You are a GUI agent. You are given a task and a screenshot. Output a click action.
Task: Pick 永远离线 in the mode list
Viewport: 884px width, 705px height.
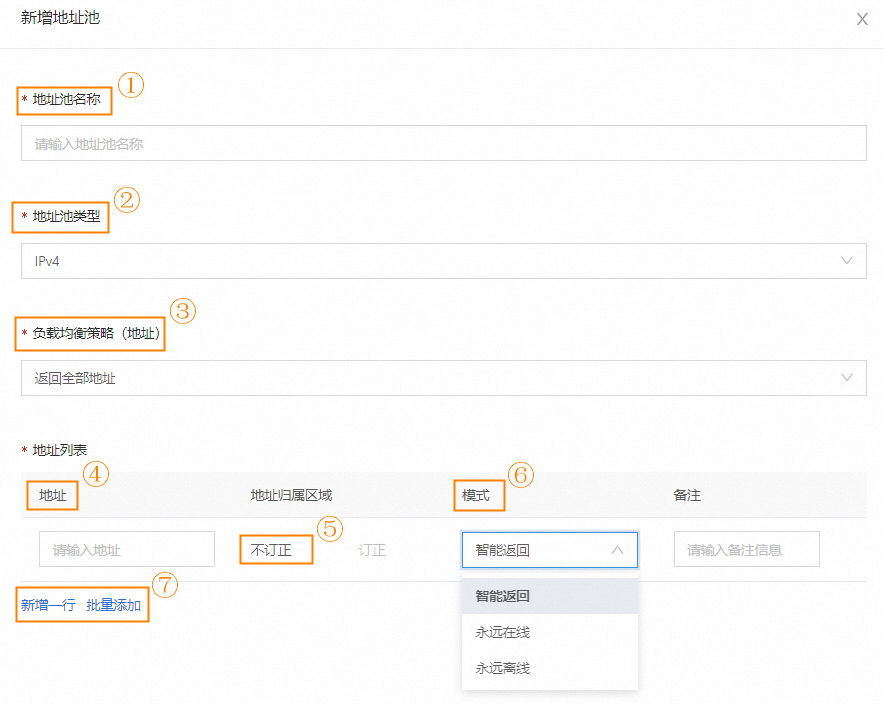(x=503, y=668)
